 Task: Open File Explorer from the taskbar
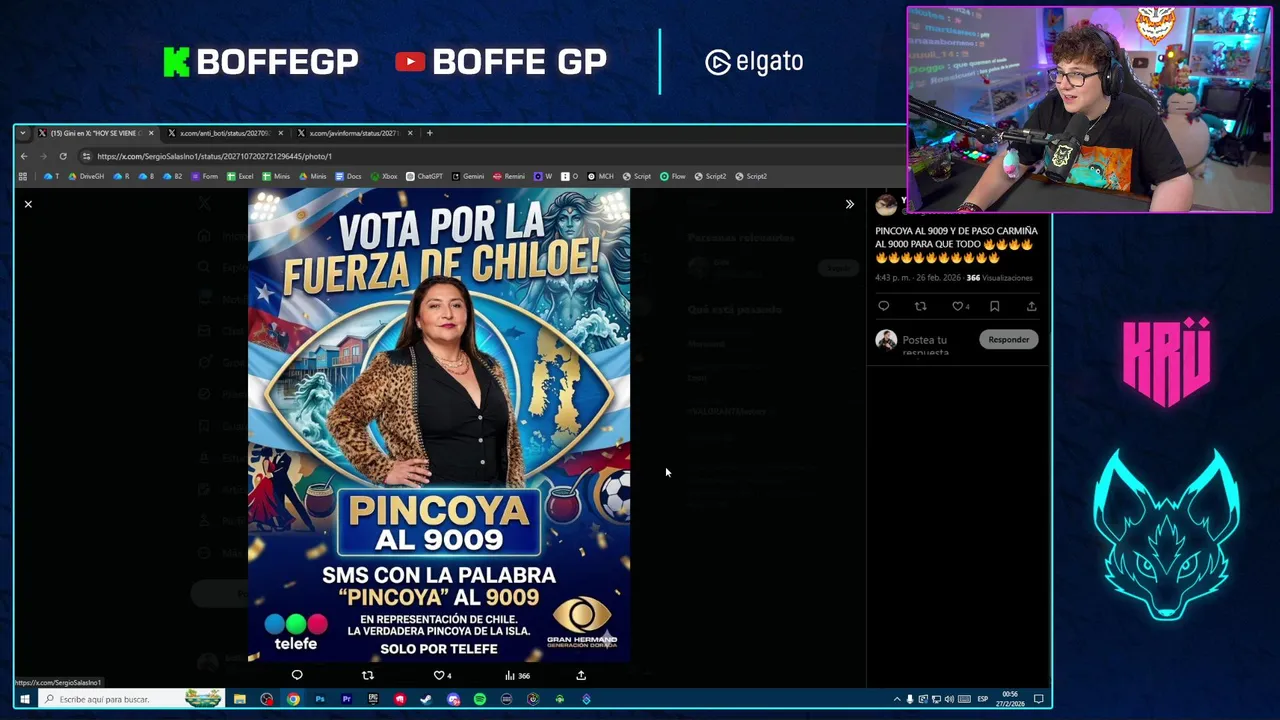pyautogui.click(x=240, y=699)
